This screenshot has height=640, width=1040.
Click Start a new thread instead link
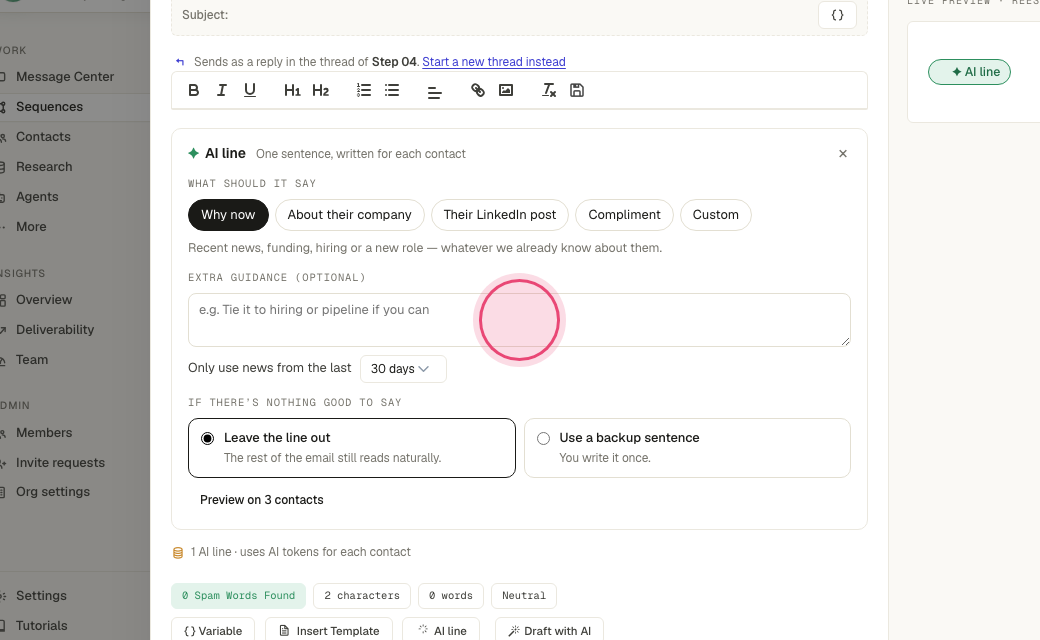tap(494, 62)
